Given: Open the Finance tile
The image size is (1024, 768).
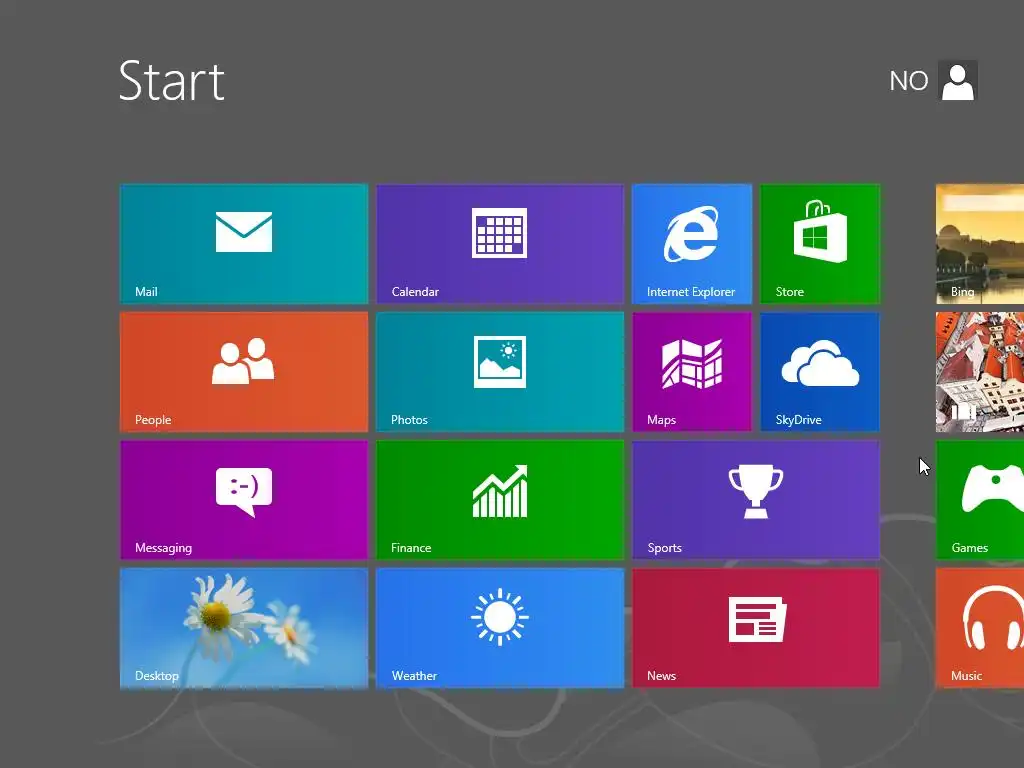Looking at the screenshot, I should (500, 500).
